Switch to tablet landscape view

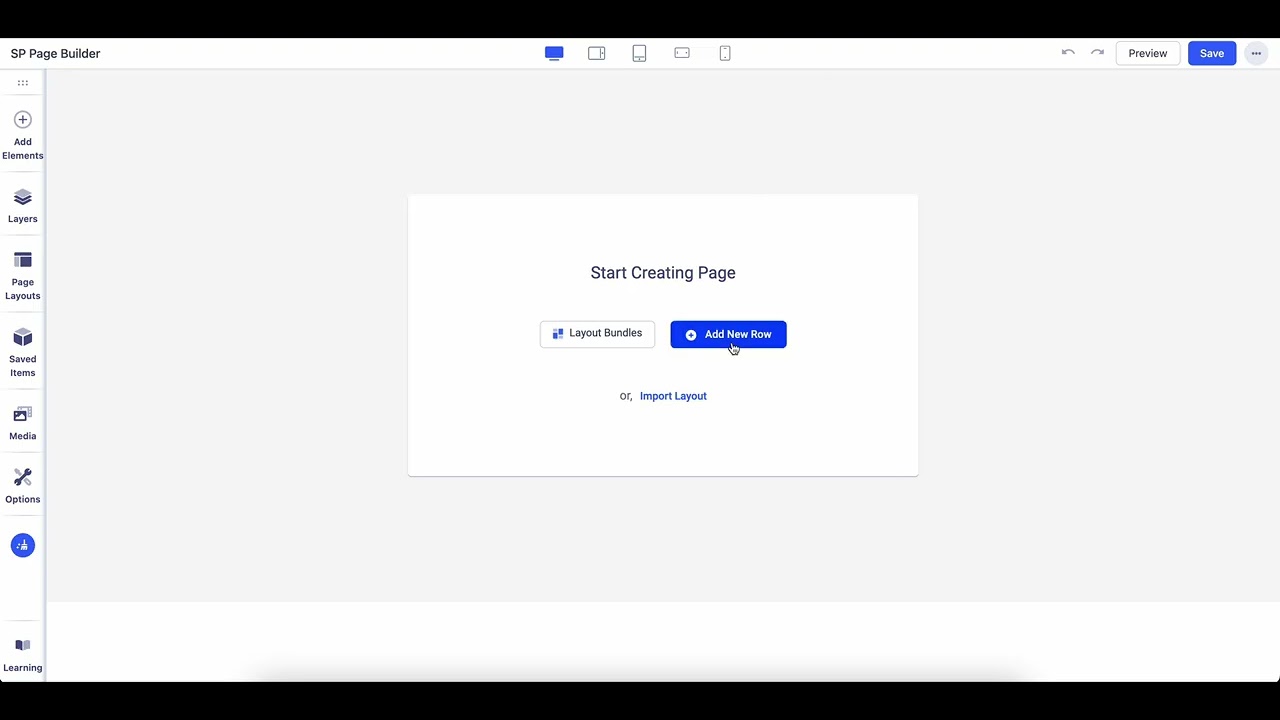597,53
